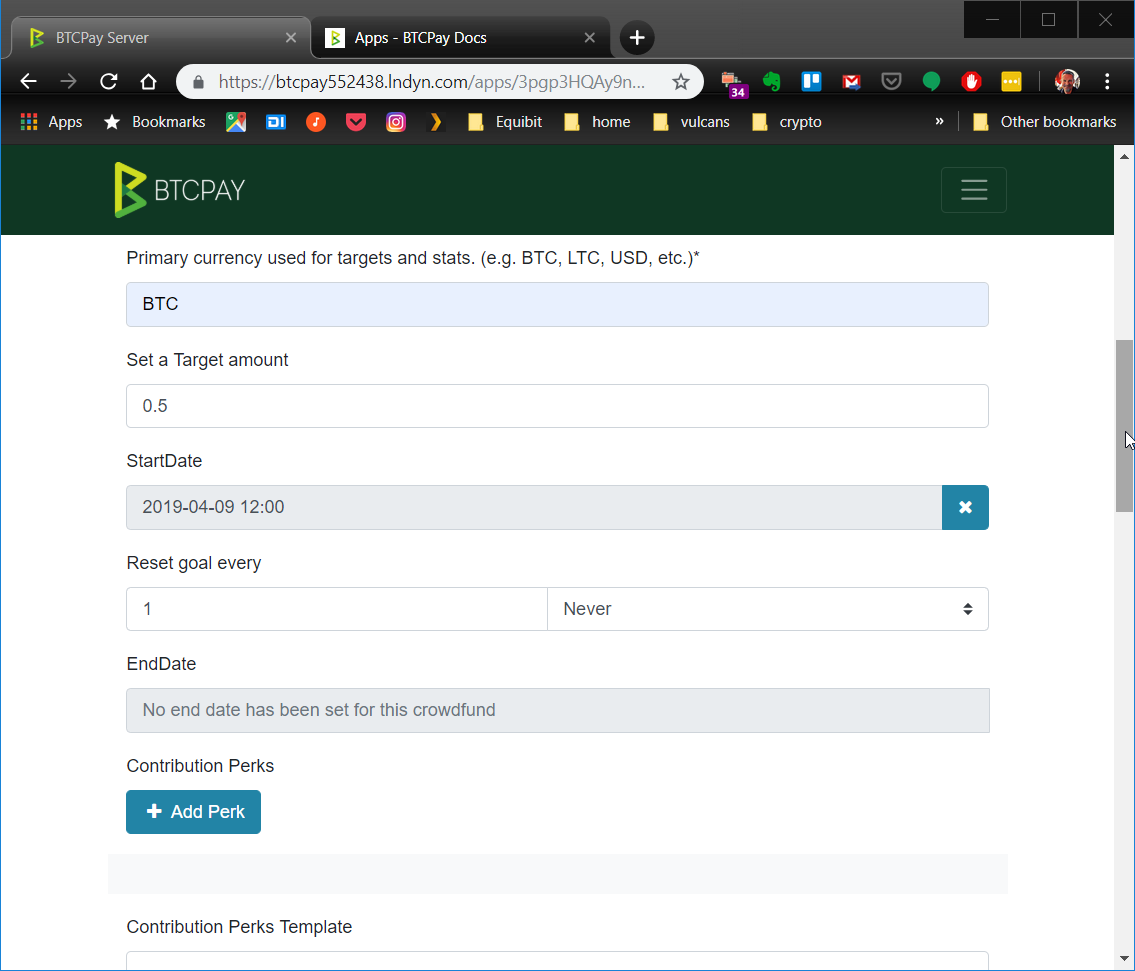Click the scrollbar up arrow

point(1124,156)
